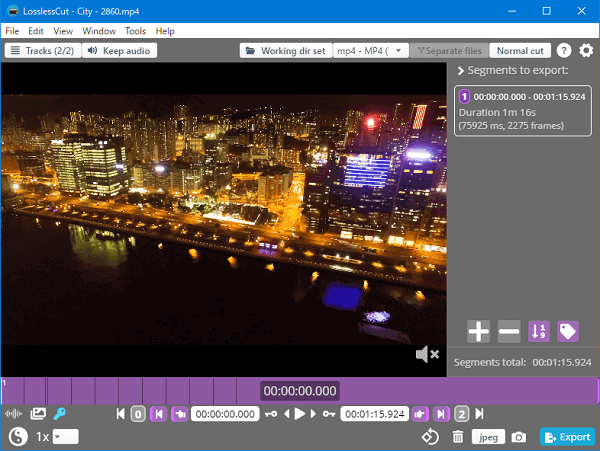Click the reorder segments numeric sort icon
This screenshot has width=600, height=451.
(x=539, y=332)
